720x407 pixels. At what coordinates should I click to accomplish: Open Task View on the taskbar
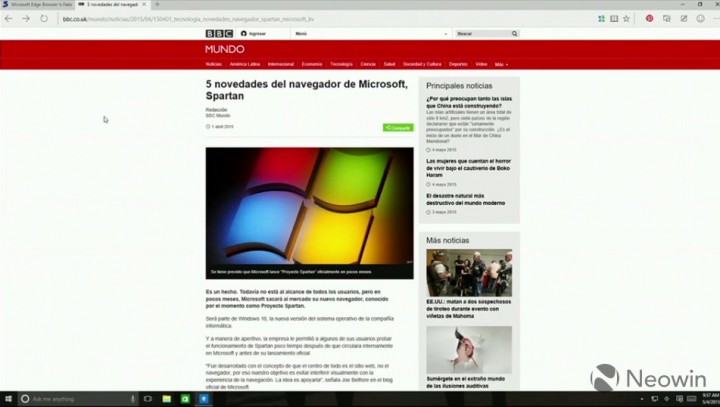(x=147, y=399)
